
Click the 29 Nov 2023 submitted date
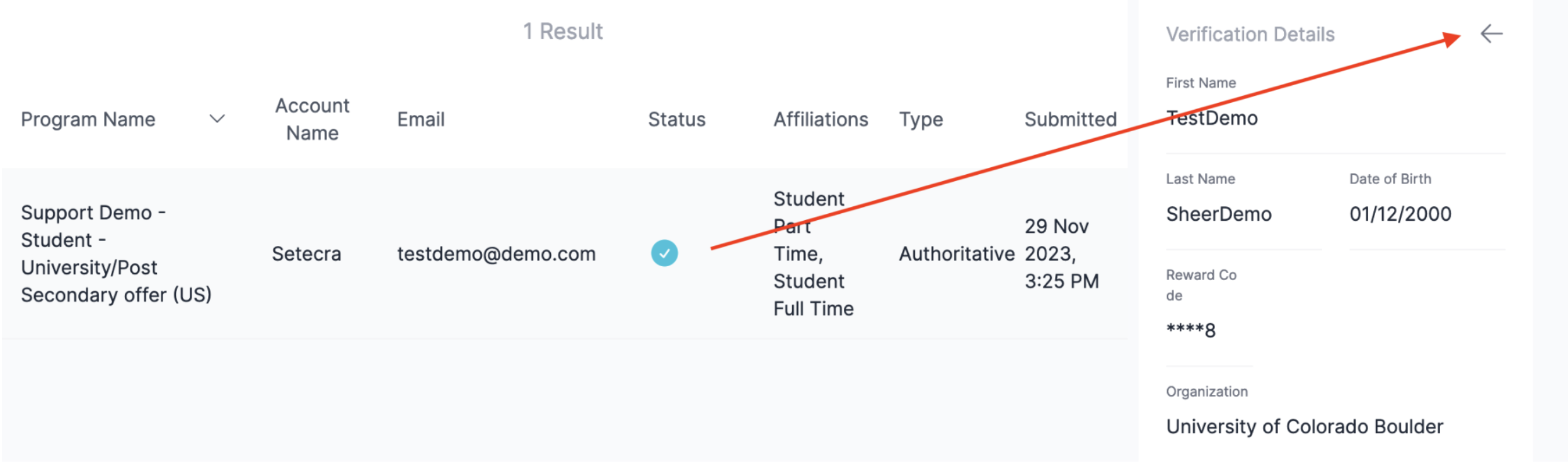click(1061, 254)
